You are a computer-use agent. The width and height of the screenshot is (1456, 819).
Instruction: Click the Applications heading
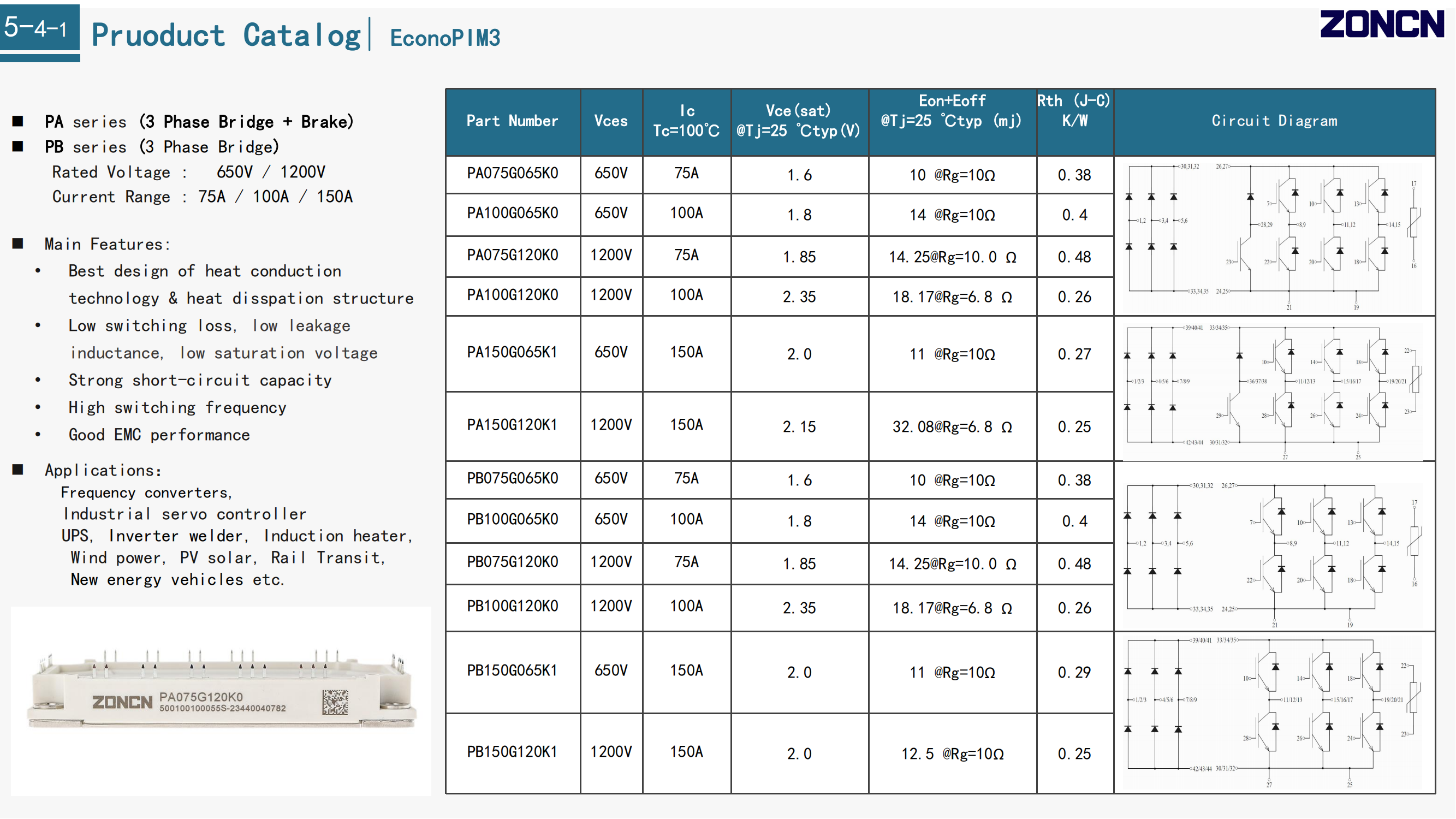pos(103,470)
